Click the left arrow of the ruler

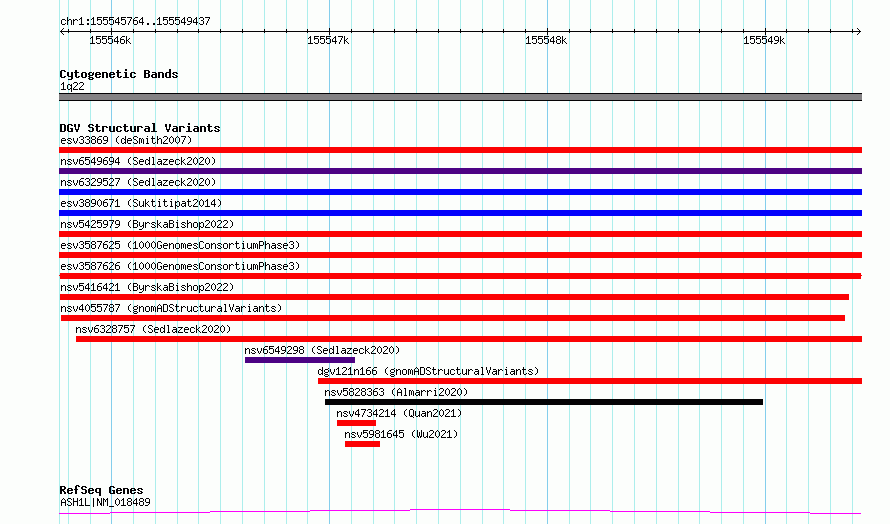[x=63, y=31]
